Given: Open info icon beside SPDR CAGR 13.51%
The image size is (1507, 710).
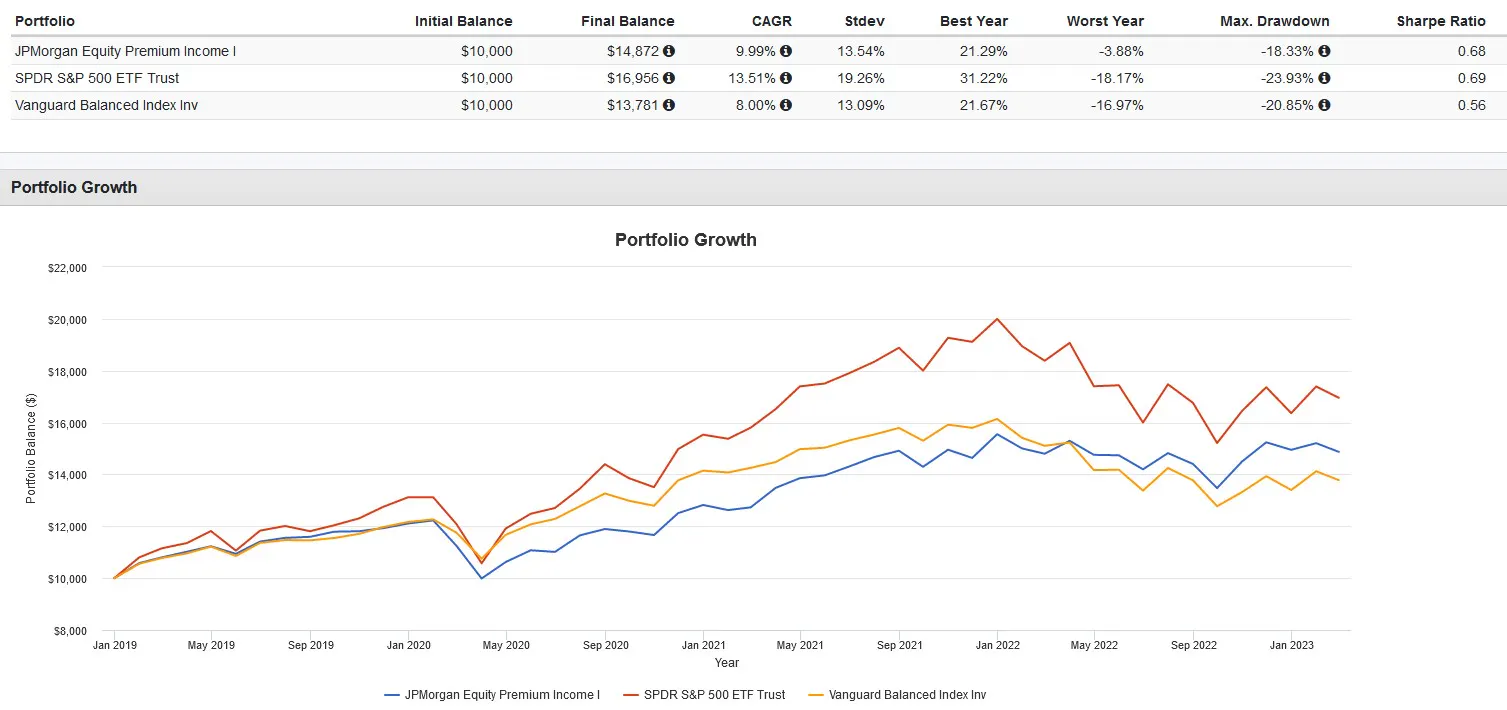Looking at the screenshot, I should [x=786, y=78].
